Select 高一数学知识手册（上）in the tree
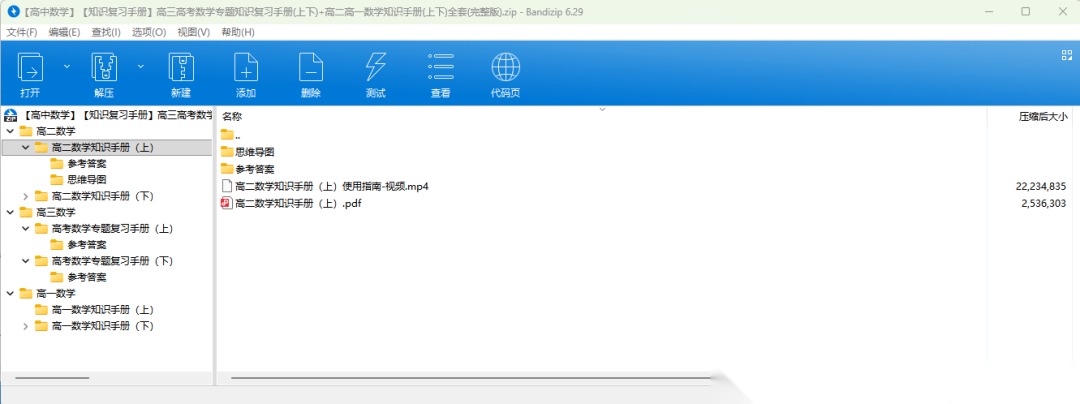 pyautogui.click(x=102, y=309)
